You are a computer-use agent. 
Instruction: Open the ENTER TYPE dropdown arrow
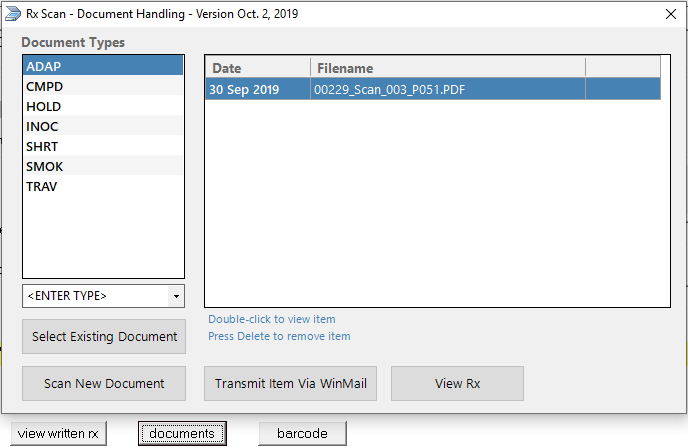click(176, 297)
